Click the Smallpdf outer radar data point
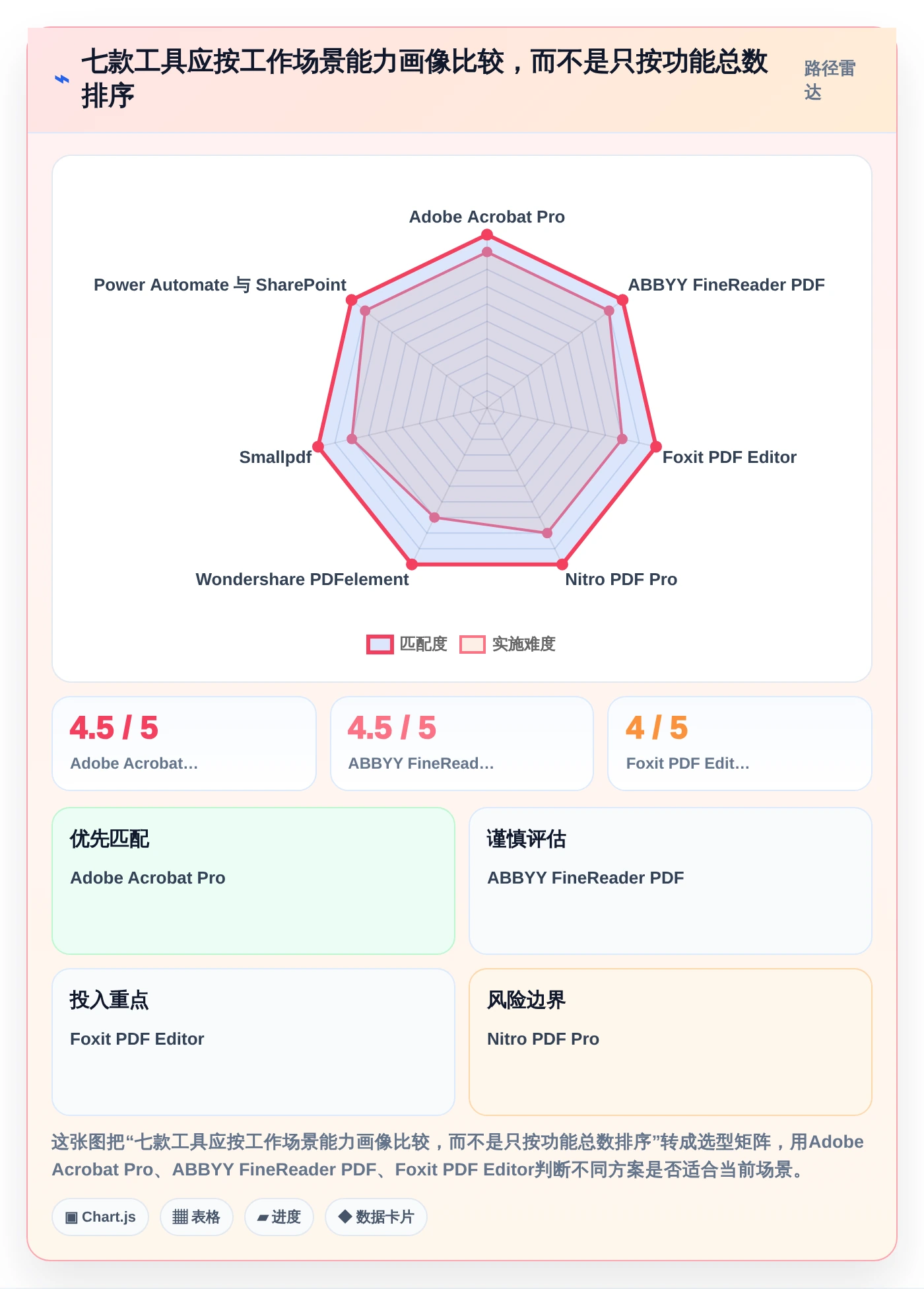This screenshot has width=924, height=1289. pos(318,447)
